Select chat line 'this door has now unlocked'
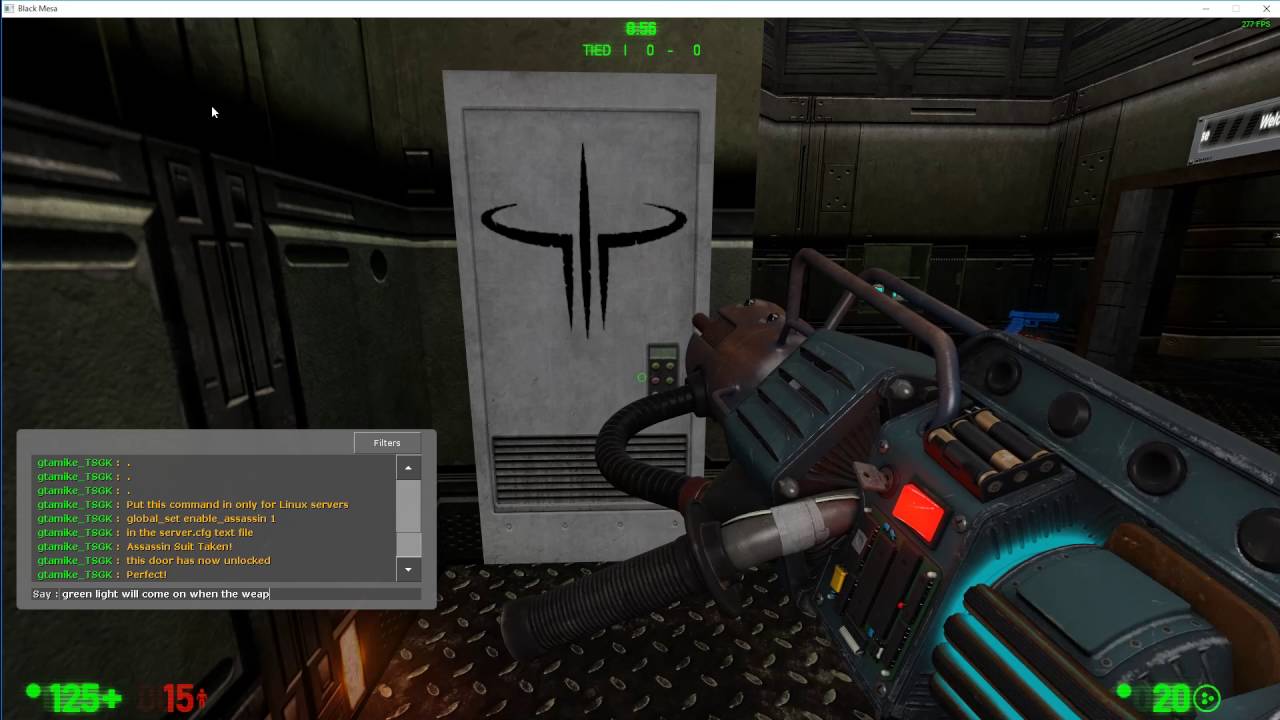1280x720 pixels. click(198, 561)
